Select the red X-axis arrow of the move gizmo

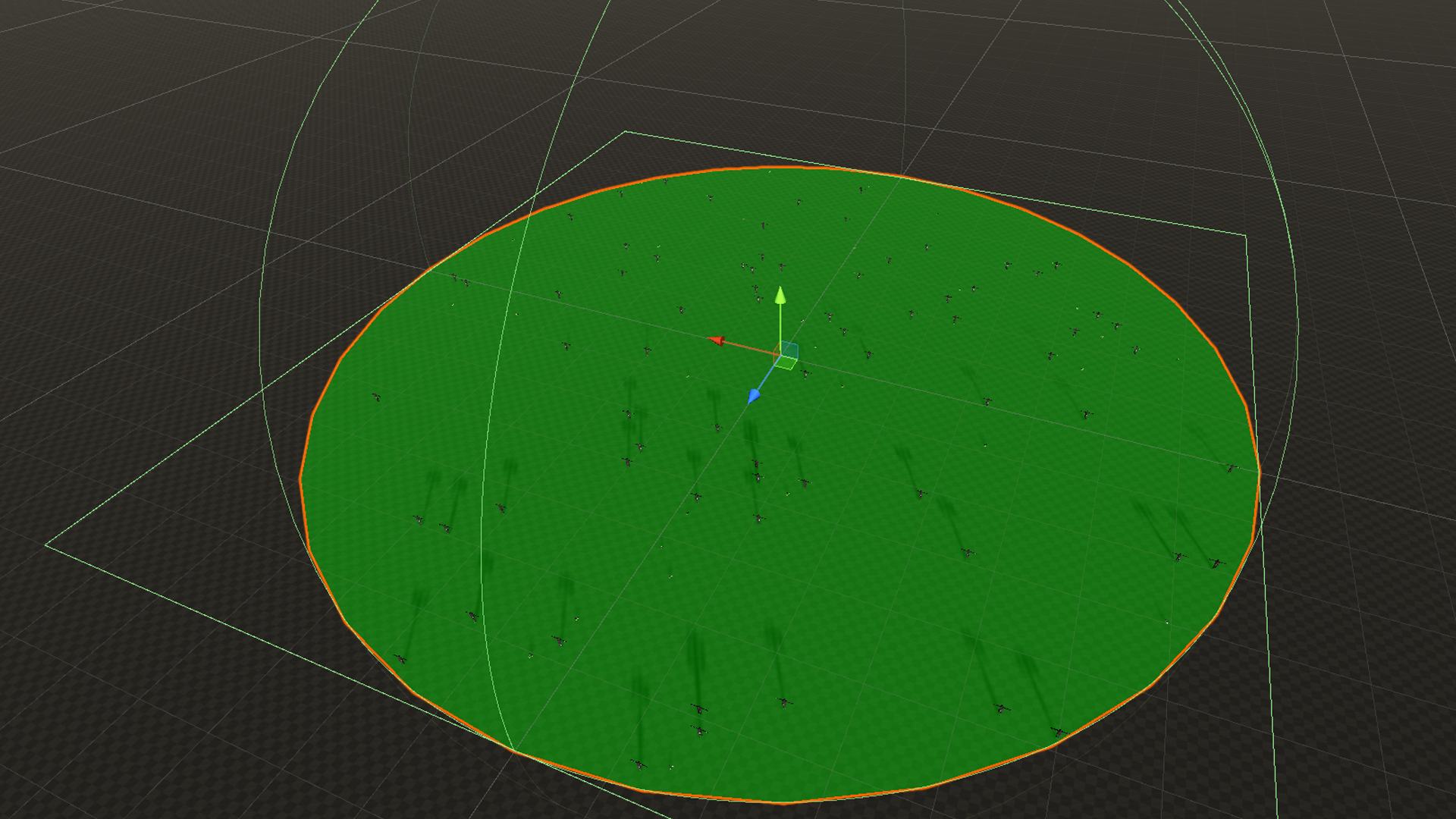[717, 340]
